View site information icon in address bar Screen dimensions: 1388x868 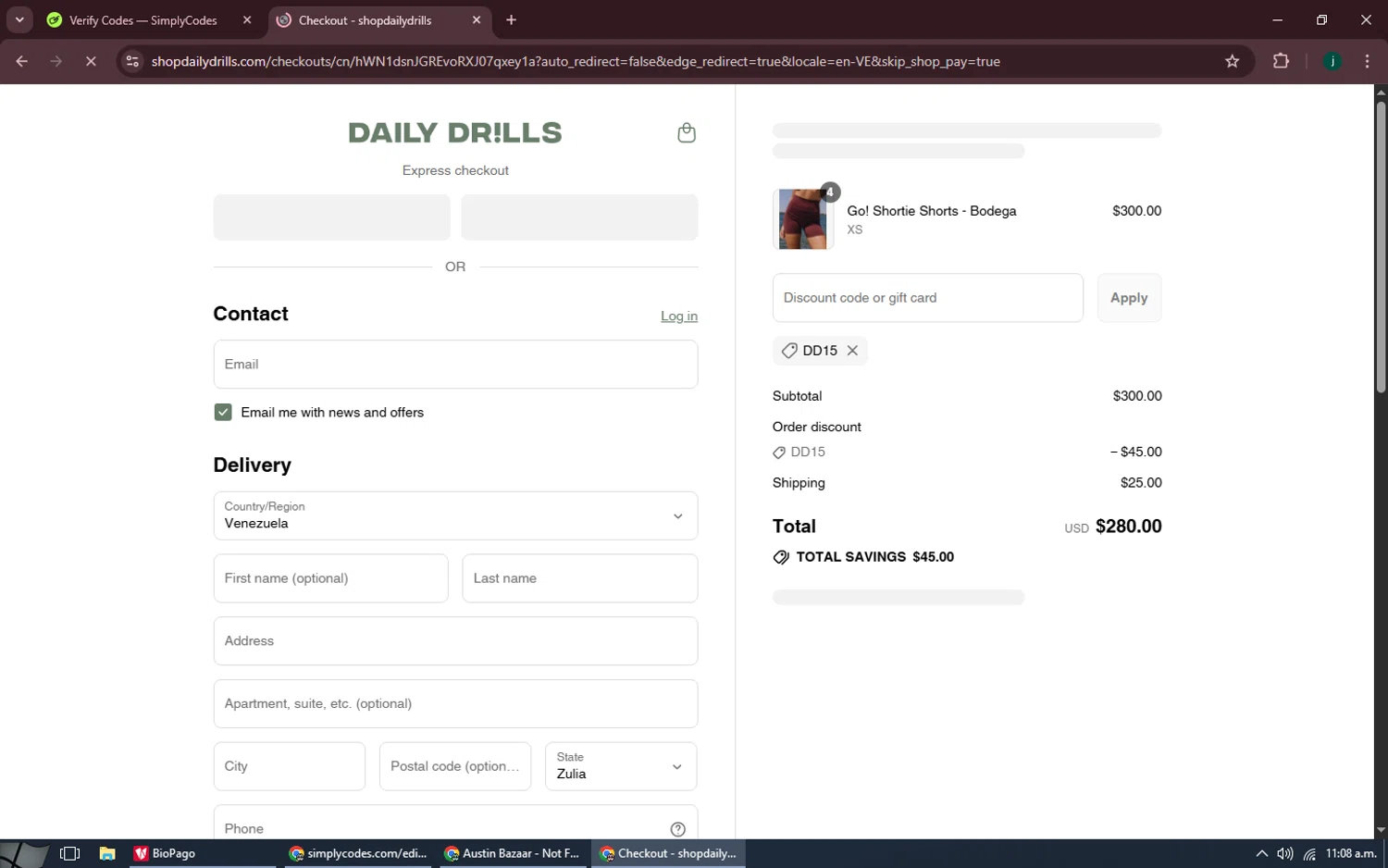coord(132,61)
